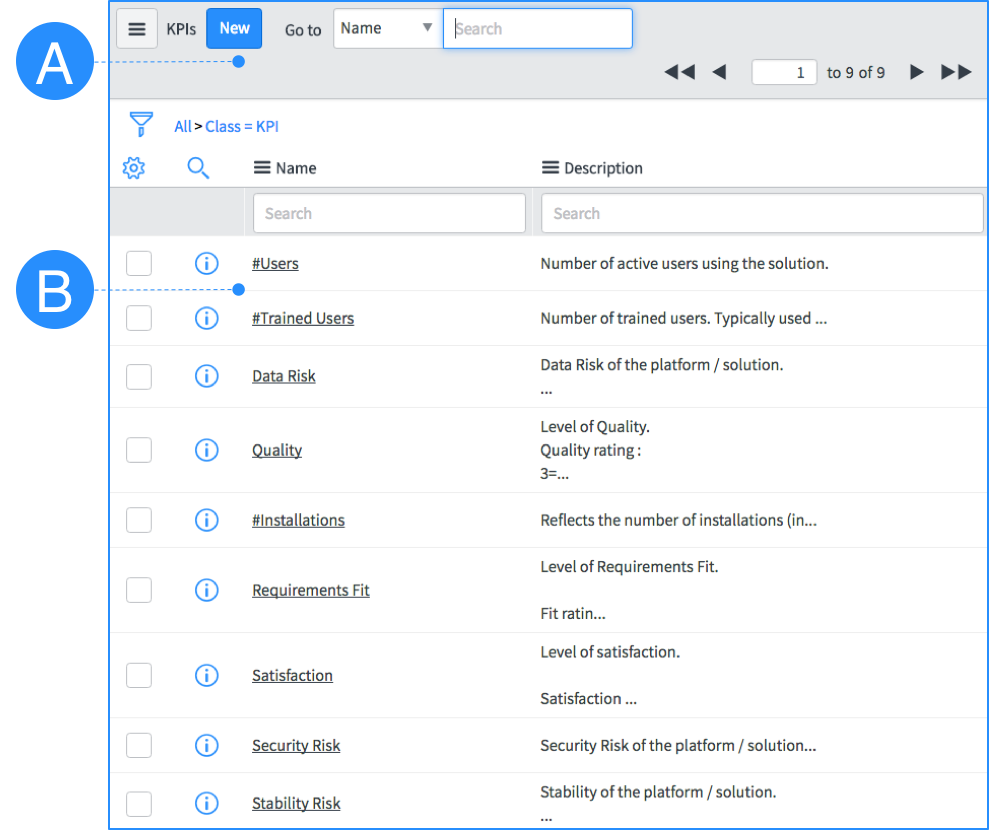Preview Satisfaction record info icon
This screenshot has height=830, width=989.
pos(206,675)
